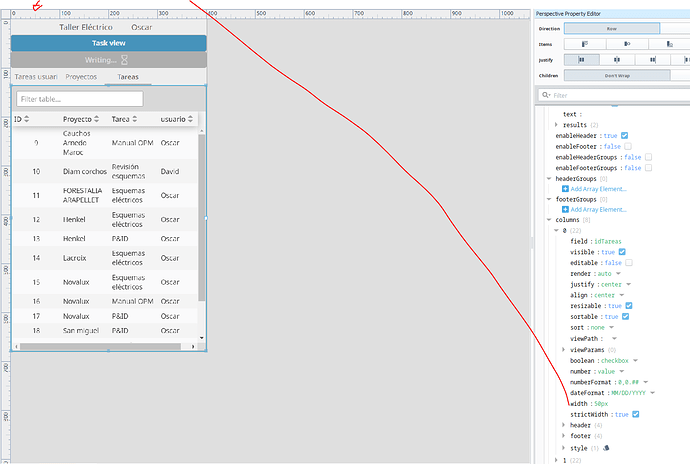690x464 pixels.
Task: Collapse the columns node
Action: (x=549, y=219)
